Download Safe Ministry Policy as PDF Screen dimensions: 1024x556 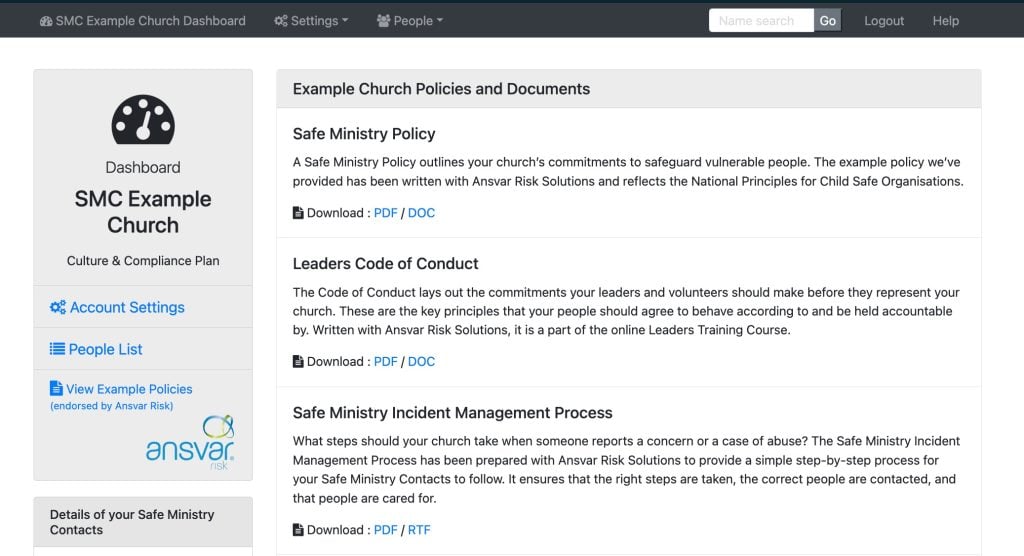click(x=385, y=213)
